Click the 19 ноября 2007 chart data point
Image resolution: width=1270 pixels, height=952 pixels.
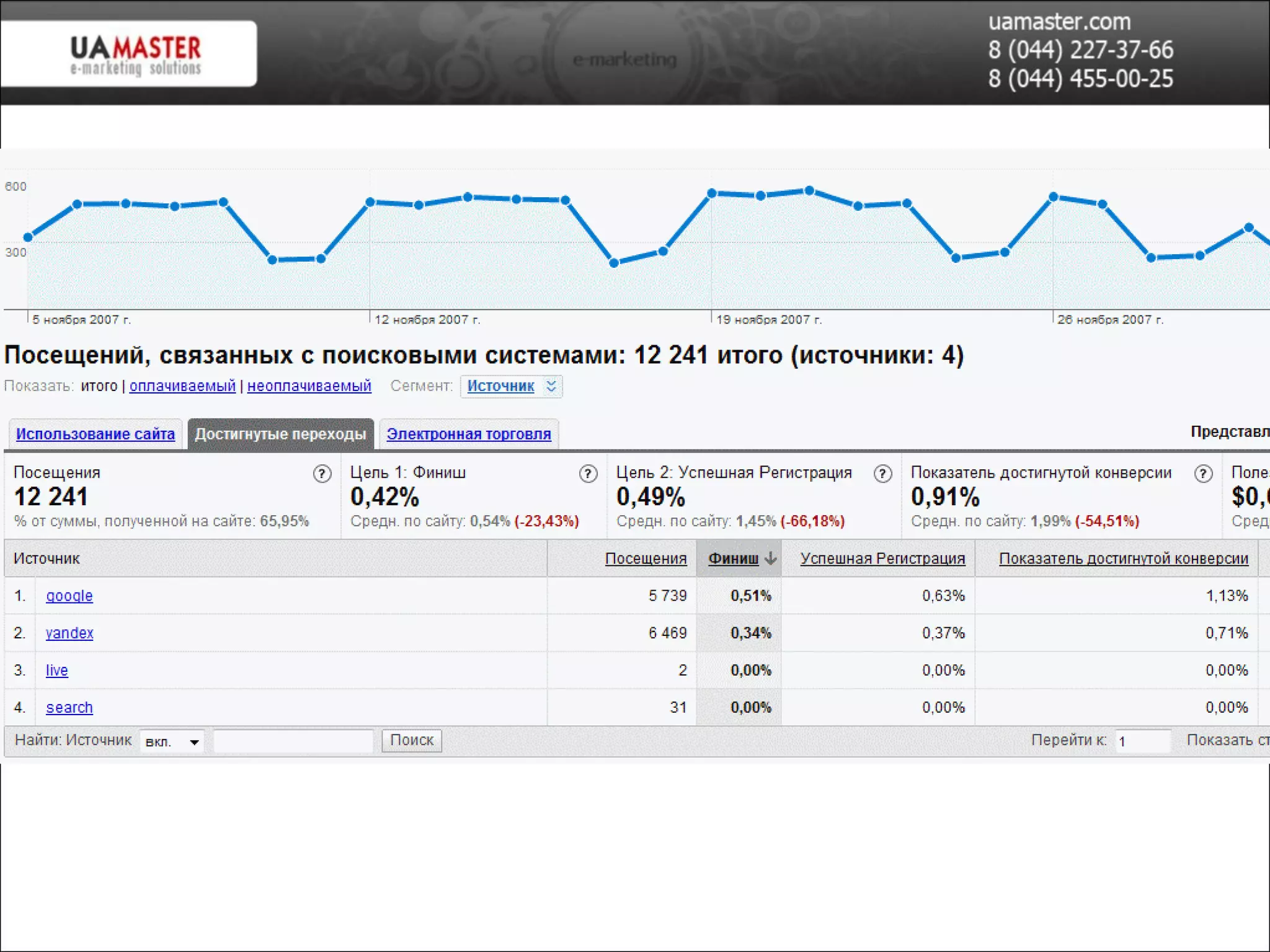tap(712, 193)
